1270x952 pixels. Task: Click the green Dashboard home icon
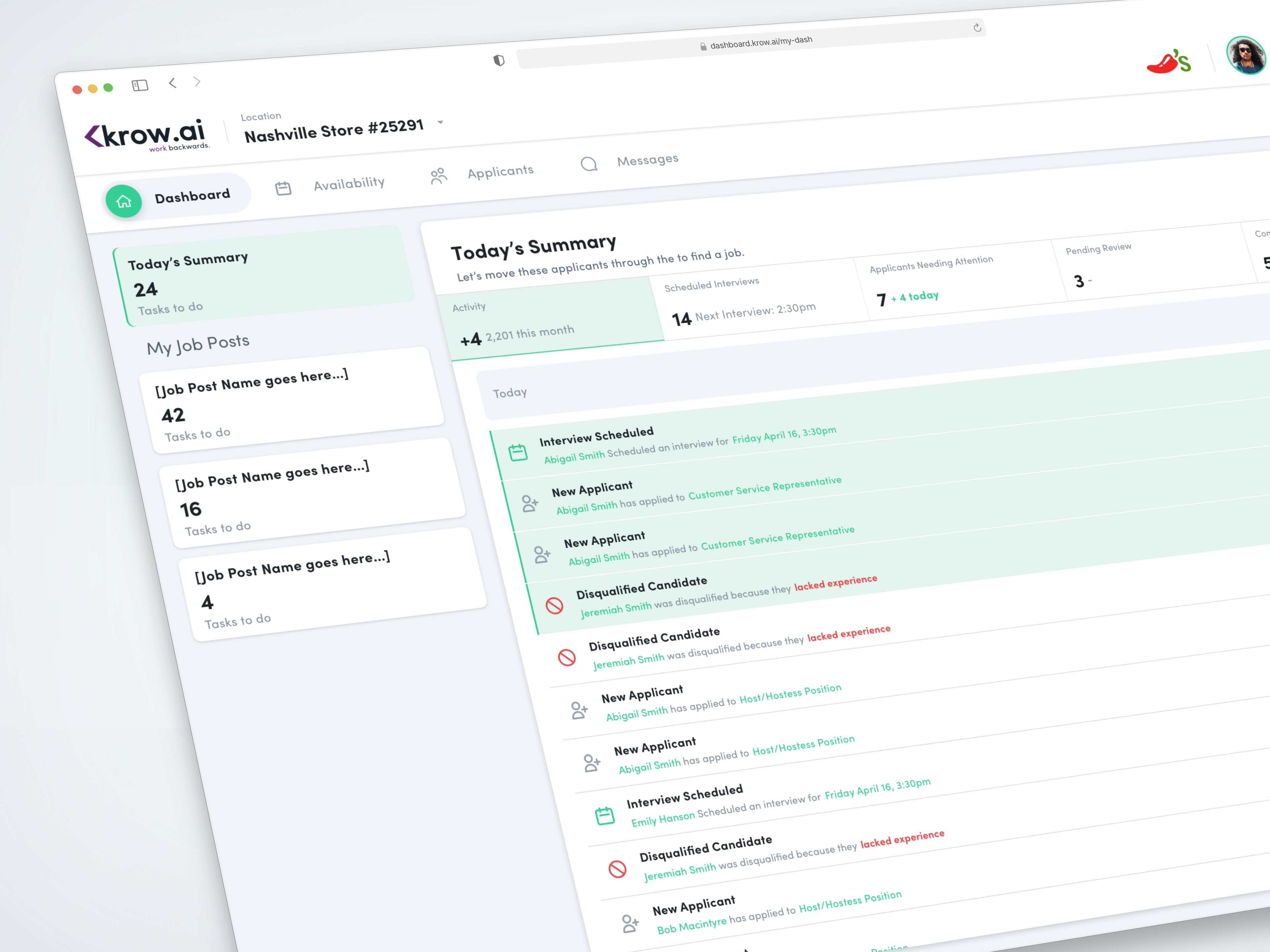click(x=123, y=201)
